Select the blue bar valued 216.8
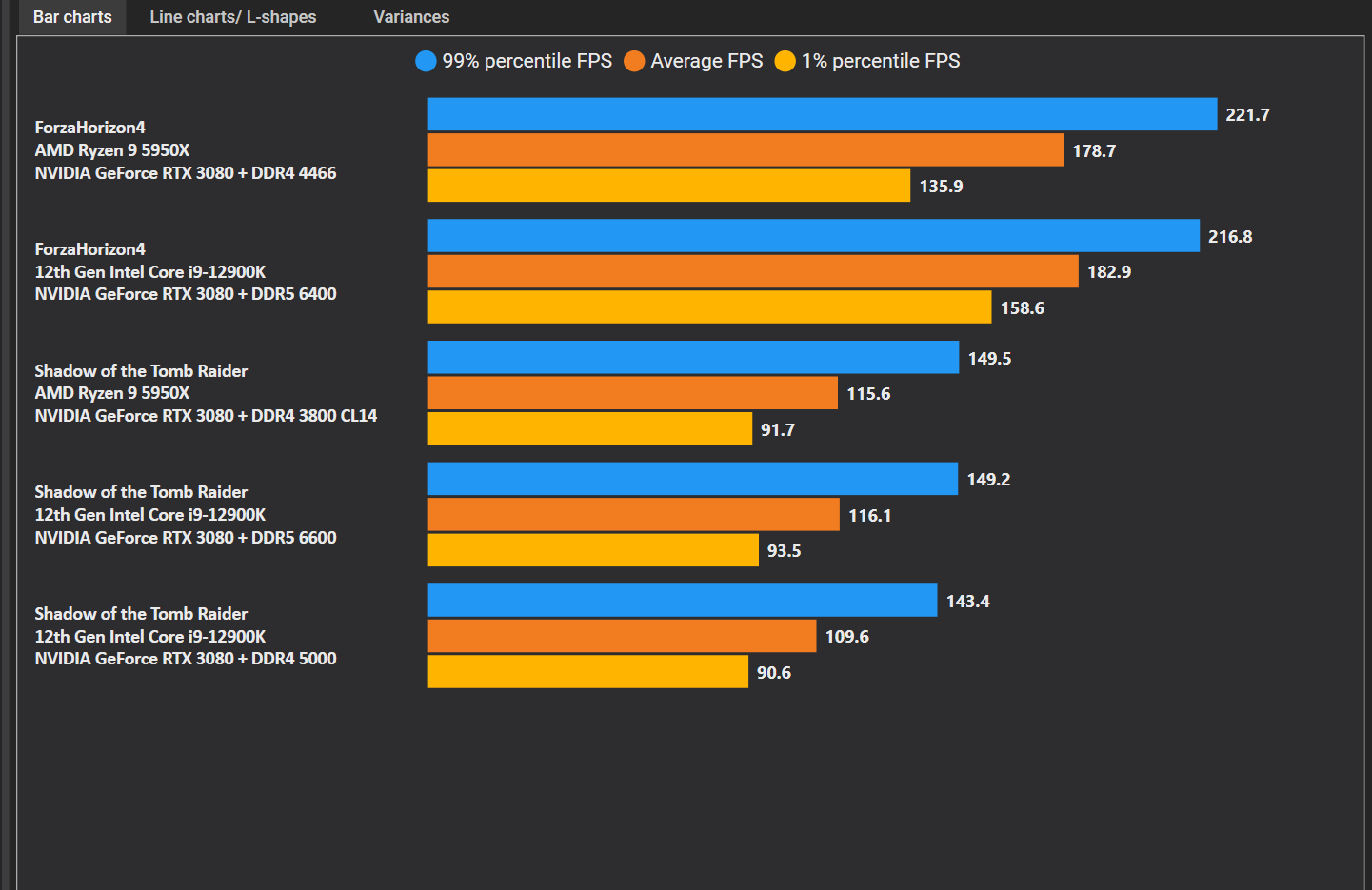1372x890 pixels. (x=813, y=236)
